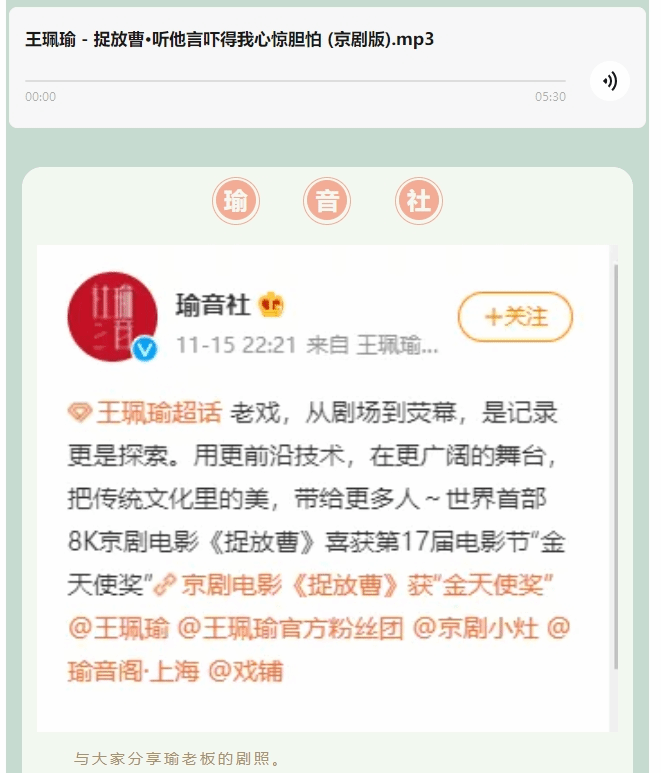
Task: Click the chain link icon
Action: [165, 586]
